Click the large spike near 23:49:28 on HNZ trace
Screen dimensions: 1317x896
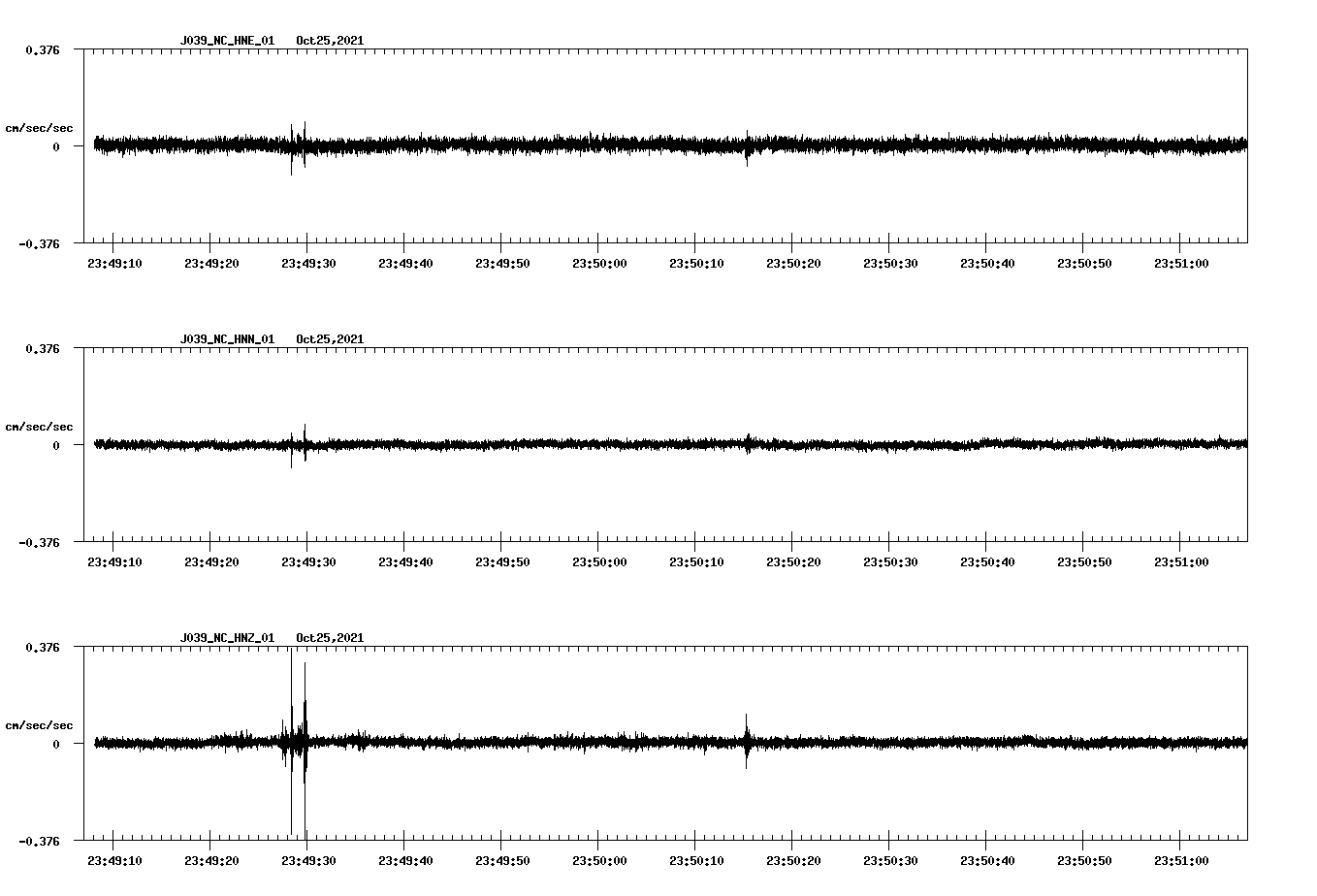[291, 742]
